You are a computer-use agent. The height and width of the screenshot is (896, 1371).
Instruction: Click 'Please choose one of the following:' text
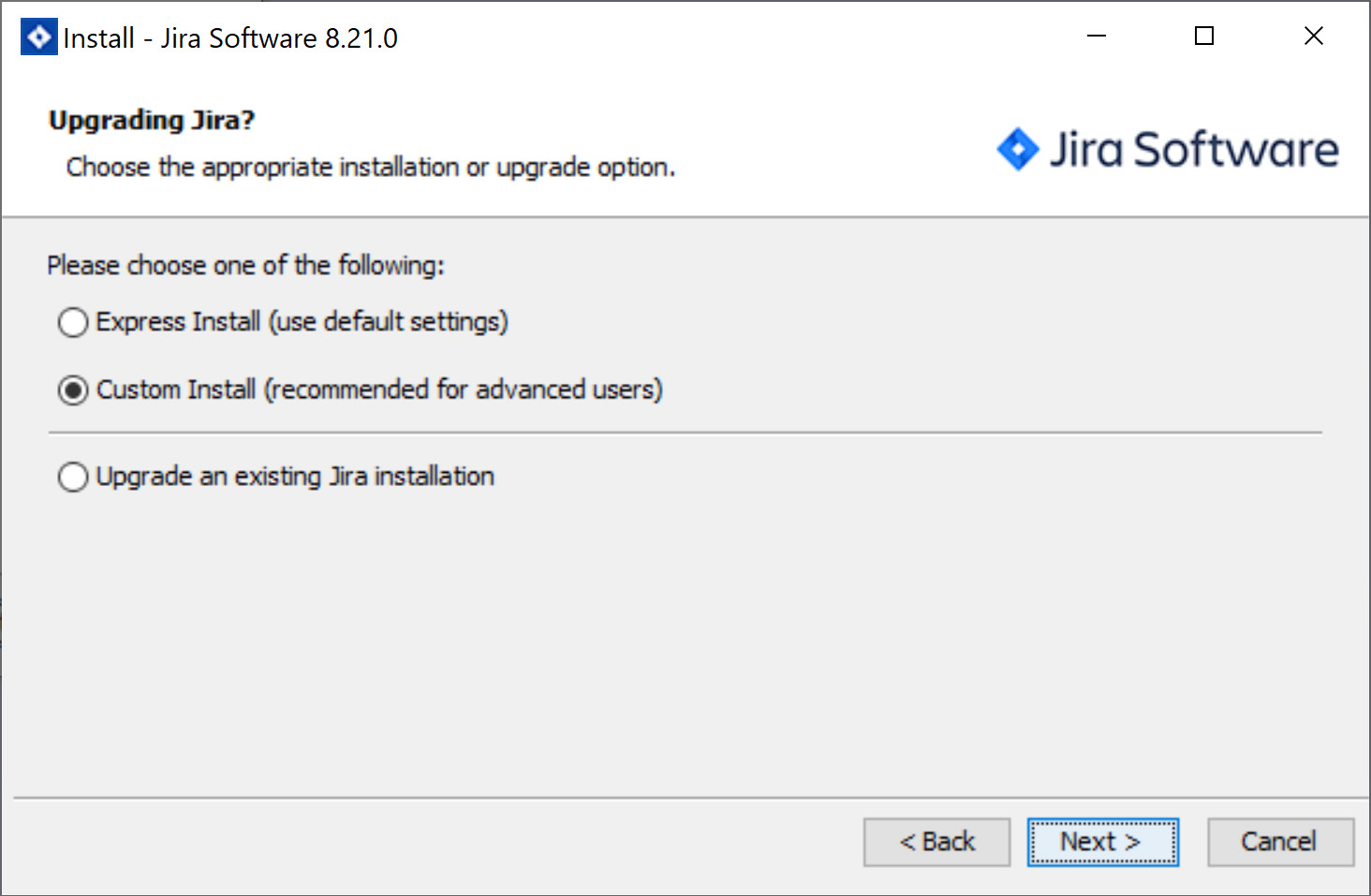click(x=245, y=266)
